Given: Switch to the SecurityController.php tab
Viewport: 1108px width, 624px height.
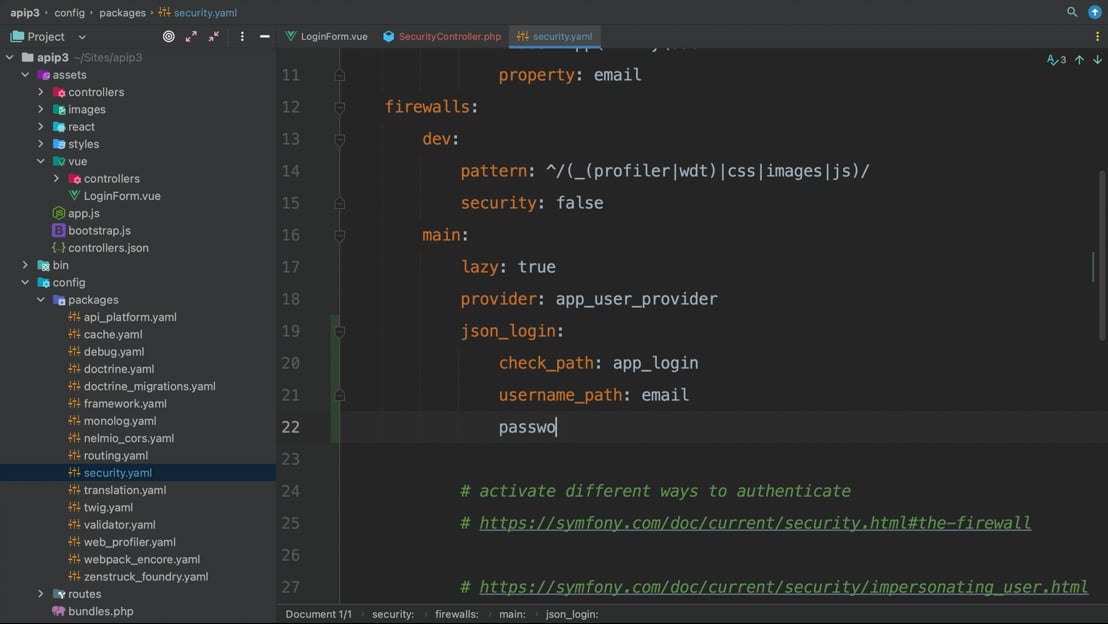Looking at the screenshot, I should click(x=449, y=36).
